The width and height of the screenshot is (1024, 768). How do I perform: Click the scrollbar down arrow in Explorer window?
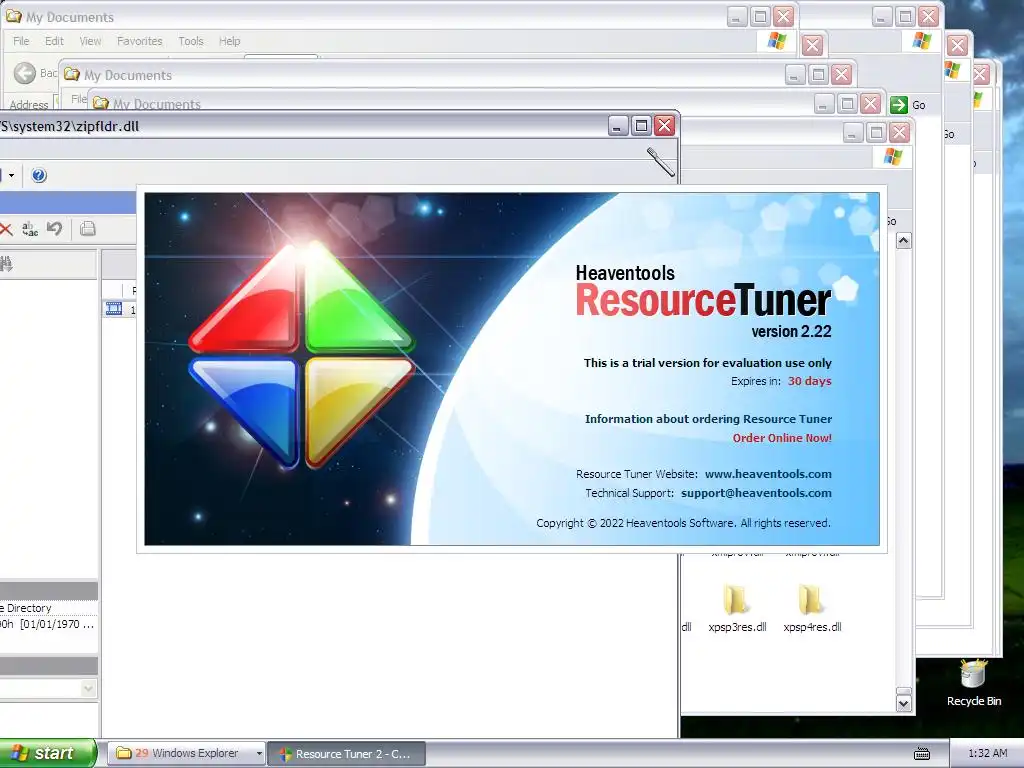click(x=903, y=703)
